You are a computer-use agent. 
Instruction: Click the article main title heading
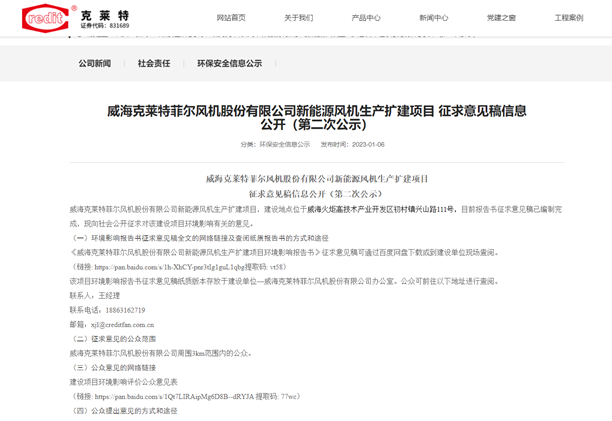coord(317,118)
